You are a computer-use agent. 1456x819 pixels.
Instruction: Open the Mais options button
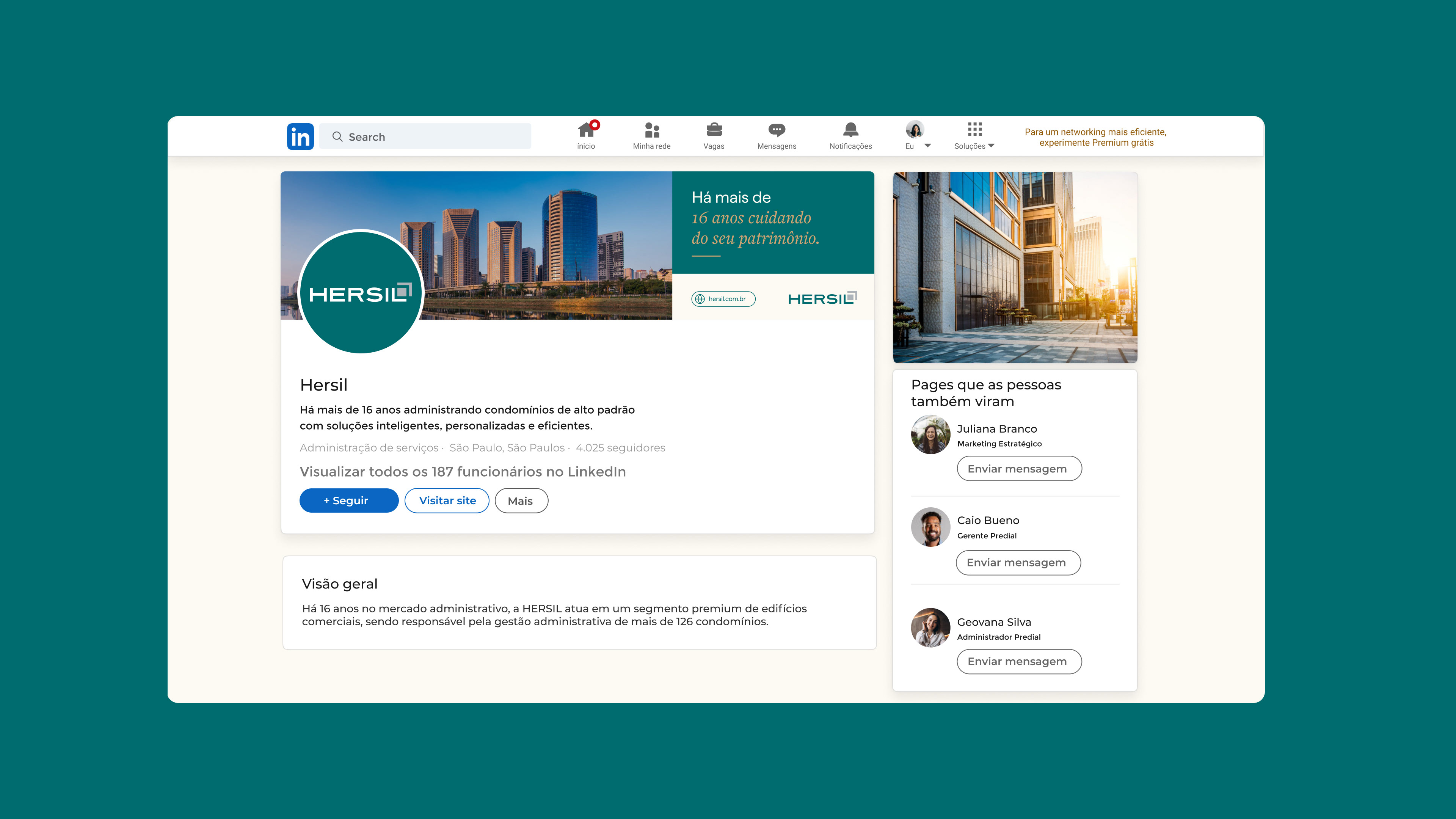(521, 501)
